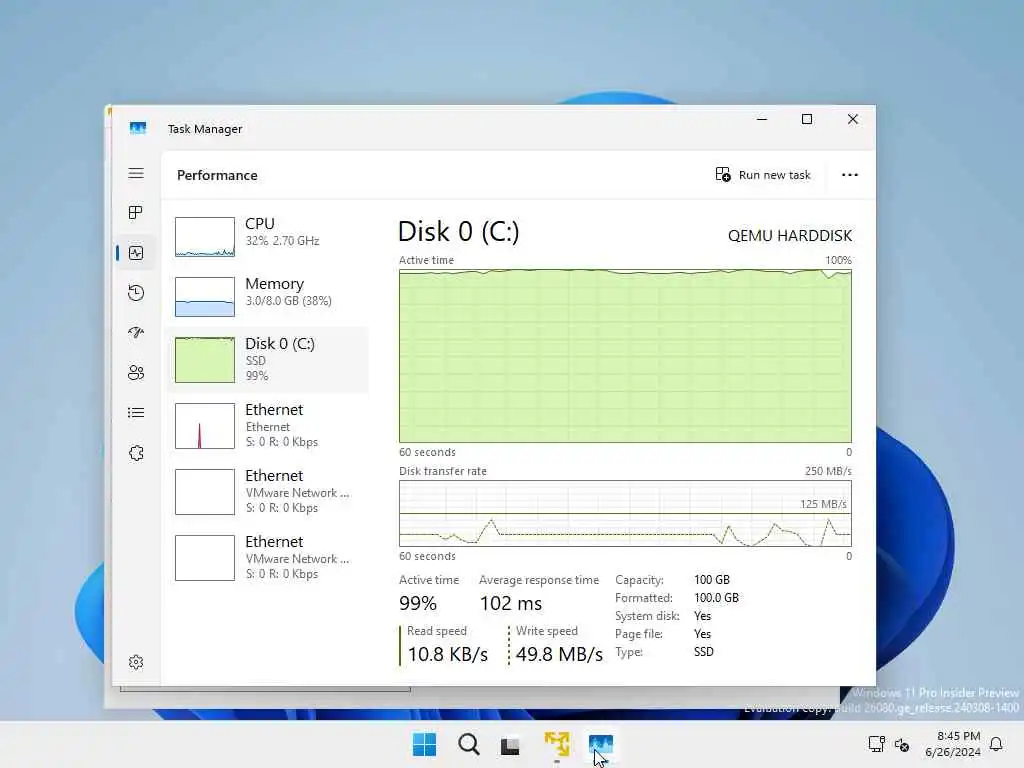Screen dimensions: 1024x768
Task: Open the Windows Start menu
Action: [x=424, y=744]
